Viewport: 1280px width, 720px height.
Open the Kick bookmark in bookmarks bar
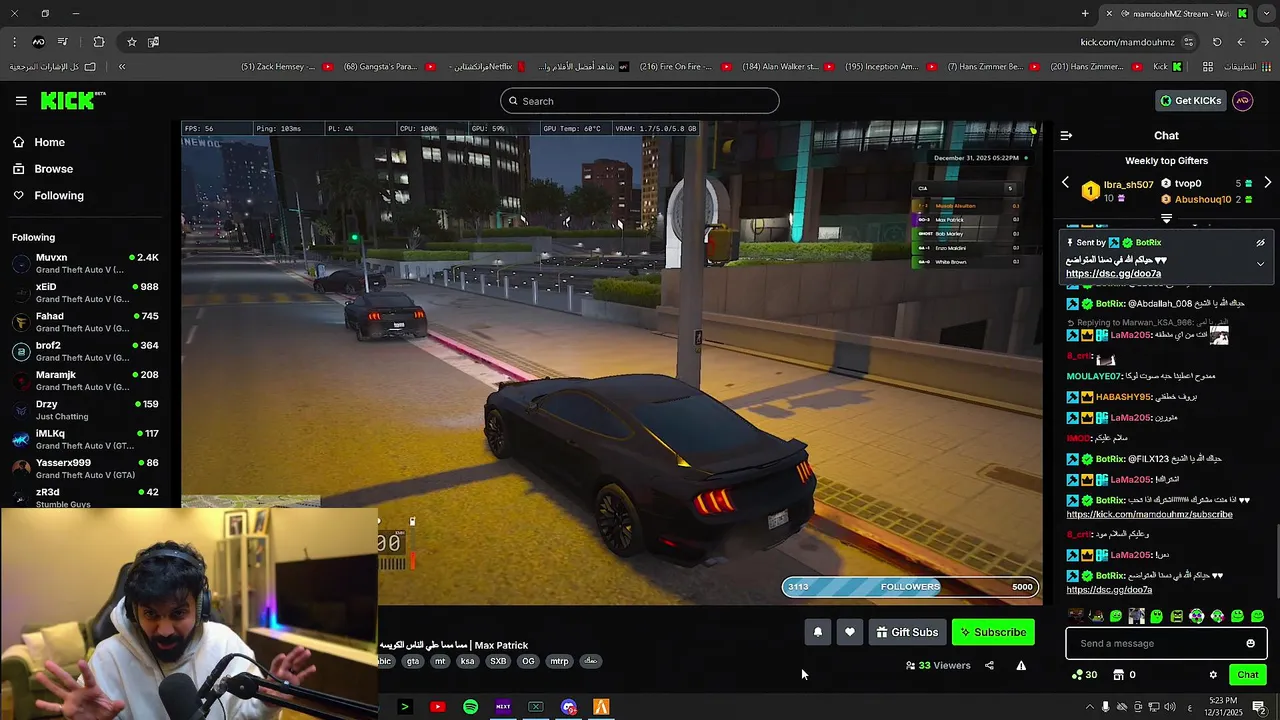[1167, 67]
